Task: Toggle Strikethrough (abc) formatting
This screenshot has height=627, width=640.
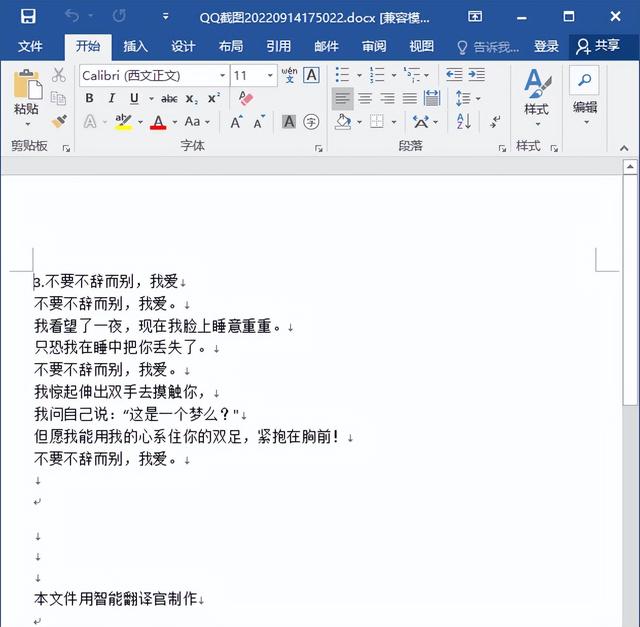Action: pyautogui.click(x=169, y=98)
